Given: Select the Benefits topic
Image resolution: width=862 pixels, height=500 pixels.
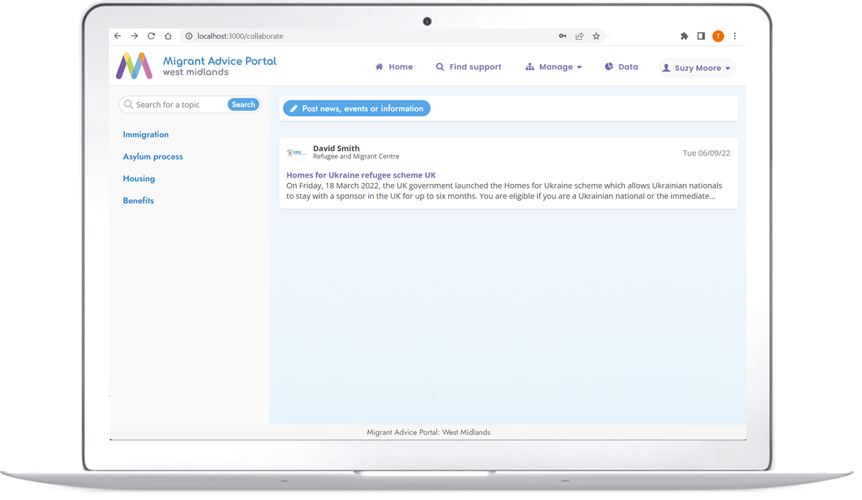Looking at the screenshot, I should point(138,201).
